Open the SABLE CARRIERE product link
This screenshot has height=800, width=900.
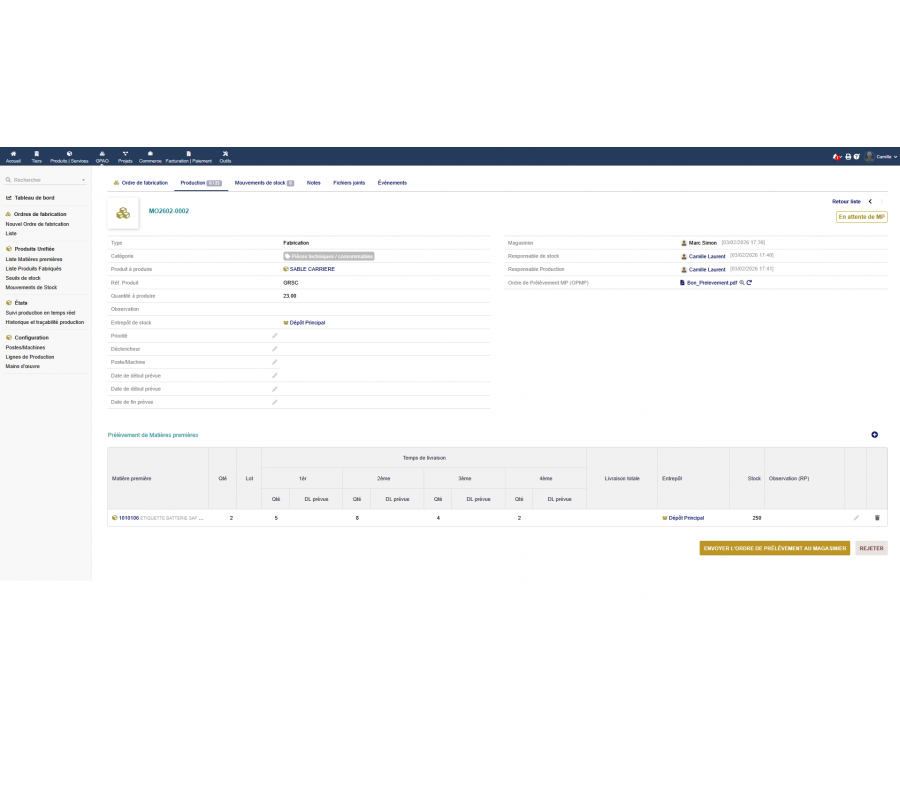(x=311, y=269)
